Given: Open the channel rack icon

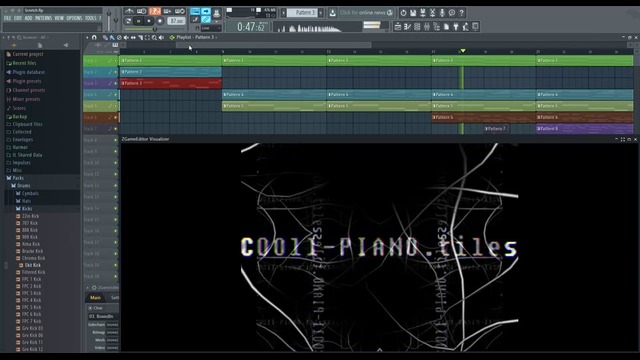Looking at the screenshot, I should click(x=417, y=27).
